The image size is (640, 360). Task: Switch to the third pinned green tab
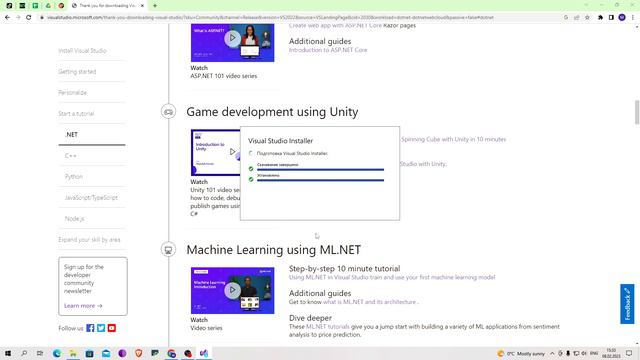point(35,6)
